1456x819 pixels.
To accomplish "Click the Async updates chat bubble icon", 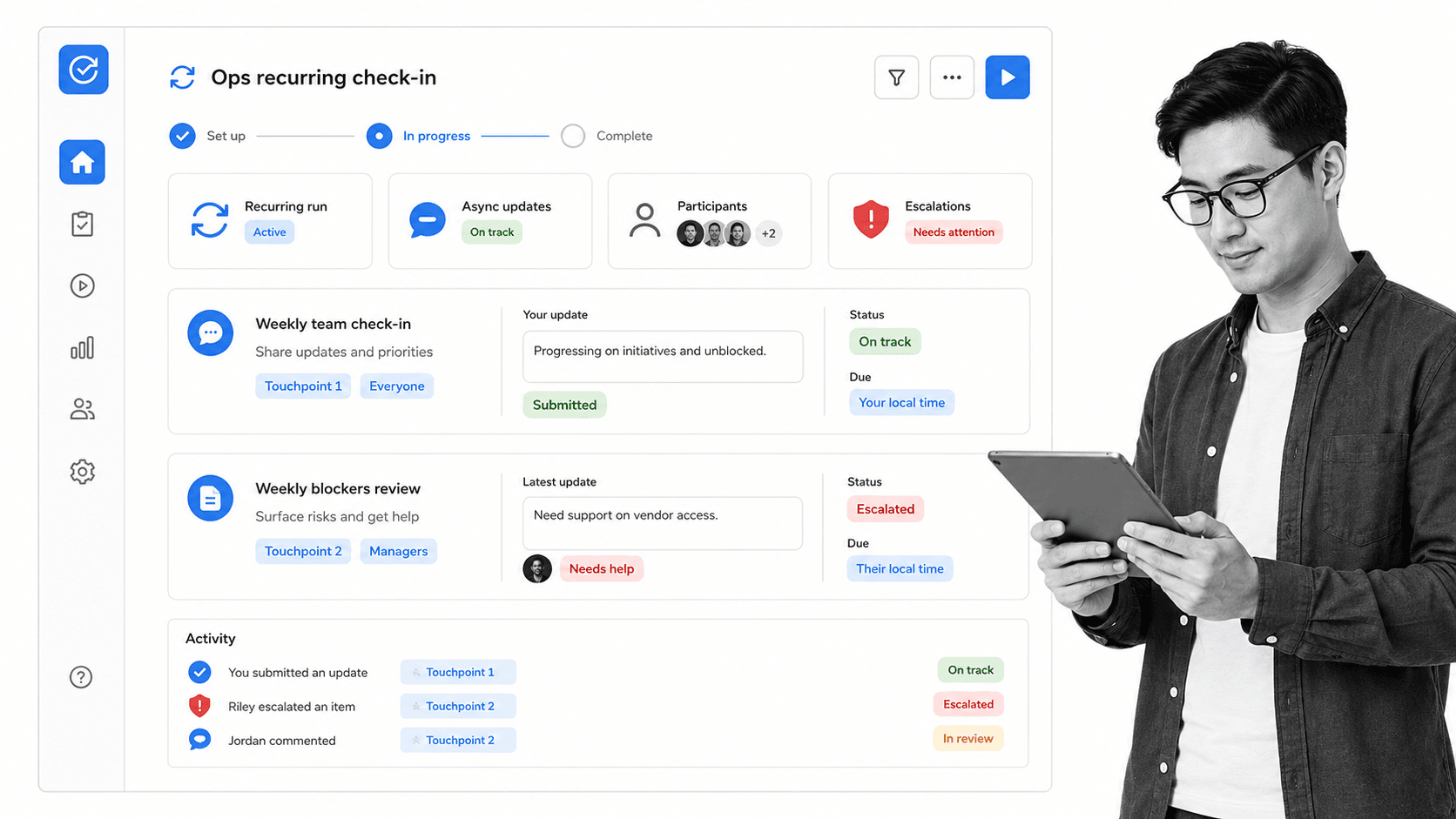I will click(x=428, y=220).
